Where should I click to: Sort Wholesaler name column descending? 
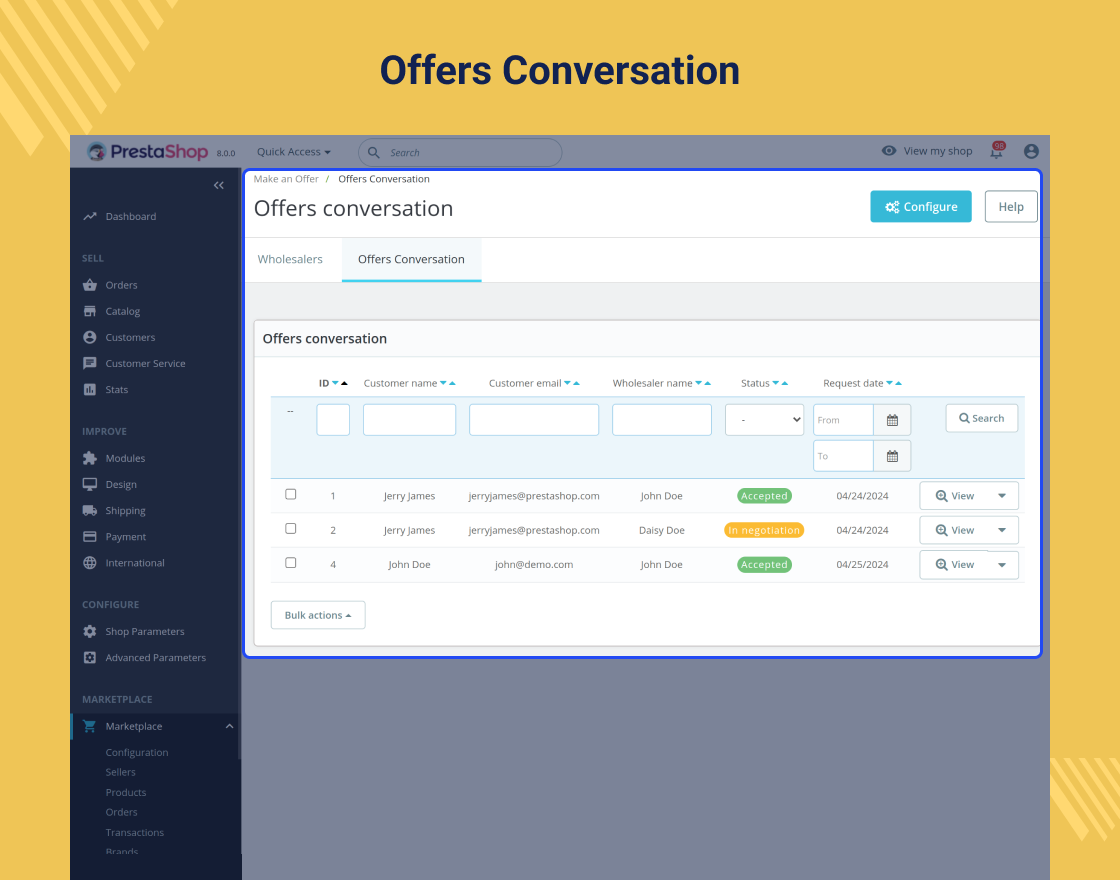699,384
